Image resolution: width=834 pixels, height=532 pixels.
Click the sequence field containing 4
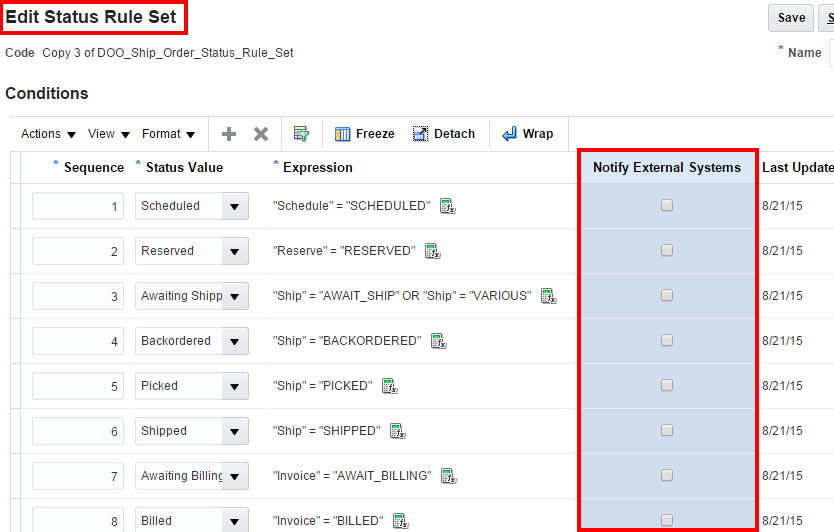click(x=78, y=341)
